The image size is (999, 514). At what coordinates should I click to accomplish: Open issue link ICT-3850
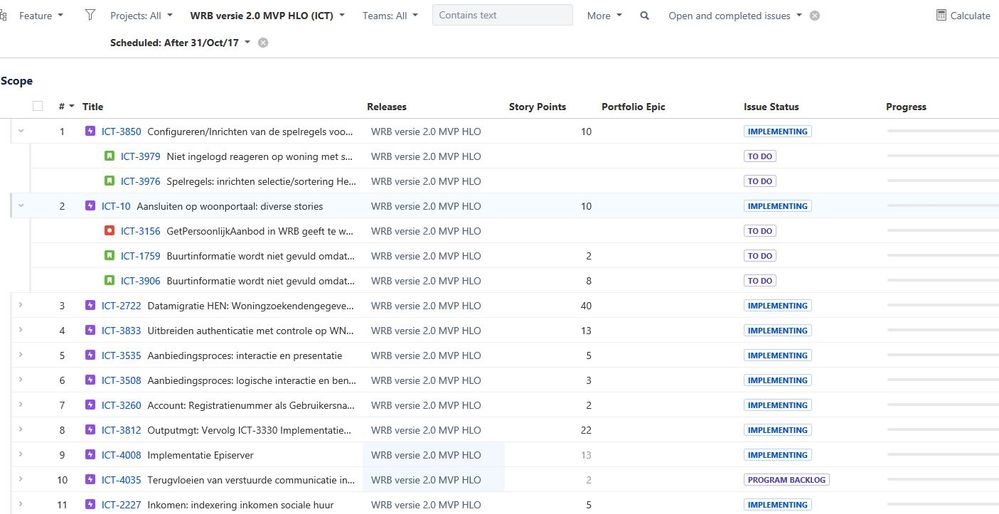[121, 132]
